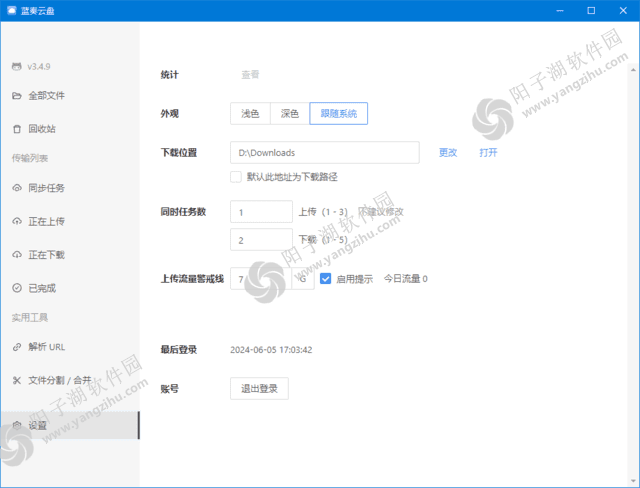Select the 浅色 appearance option
Screen dimensions: 640x488
(250, 113)
